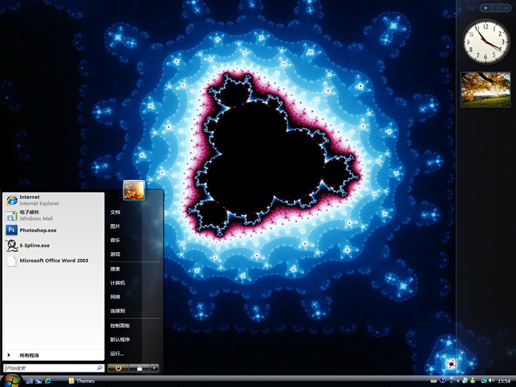Click the lock button in Start menu

139,368
